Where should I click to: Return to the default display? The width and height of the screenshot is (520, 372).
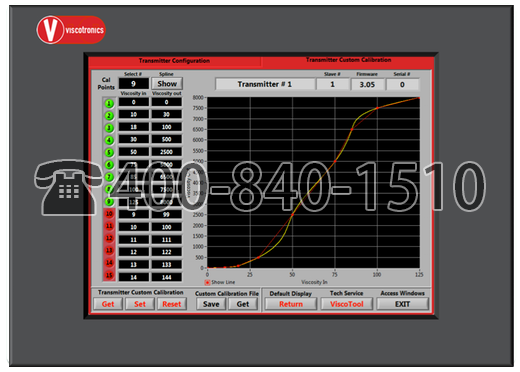[291, 304]
